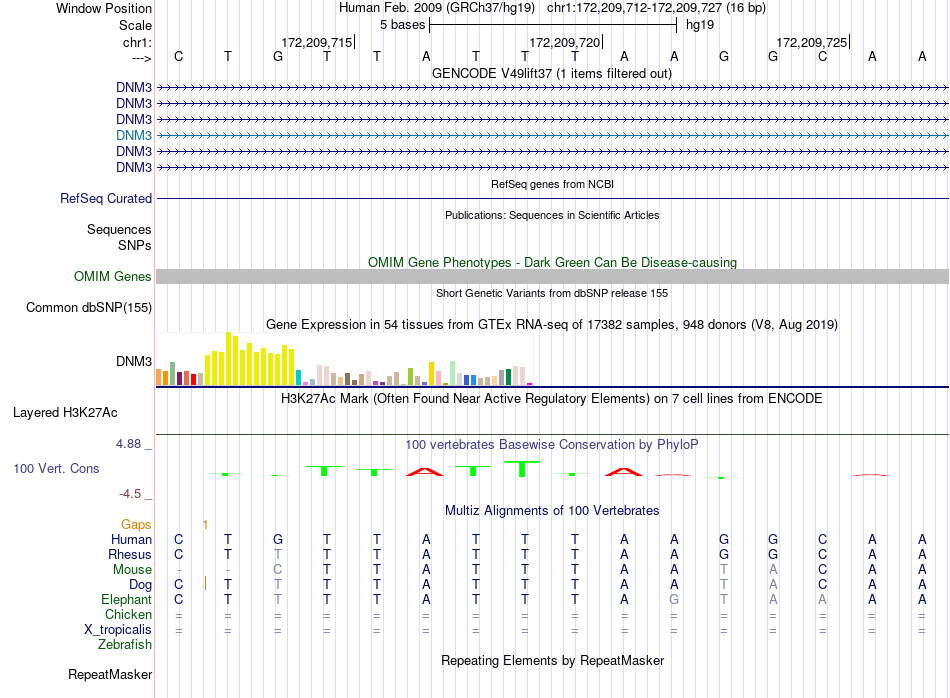Click the Scale label on the left
The image size is (950, 698).
[x=135, y=25]
